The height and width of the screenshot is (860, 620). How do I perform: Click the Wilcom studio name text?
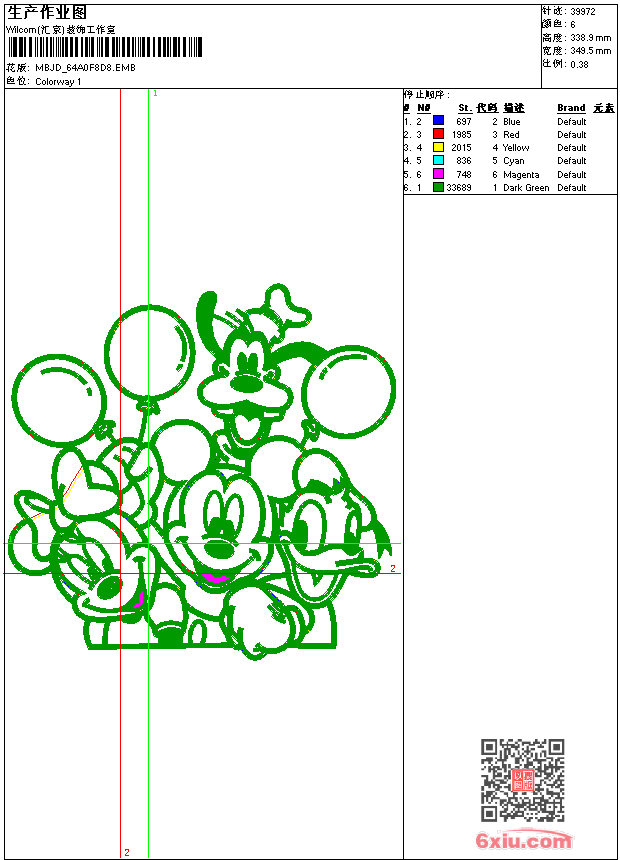[x=61, y=30]
